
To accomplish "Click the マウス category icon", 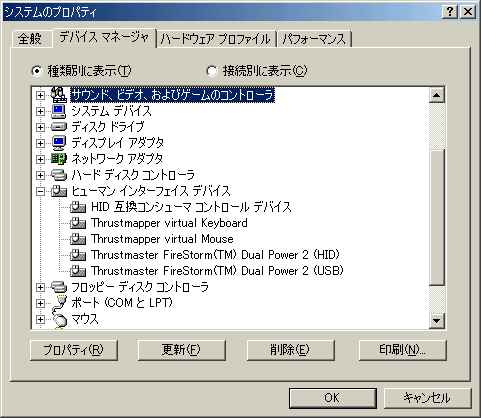I will pos(59,319).
